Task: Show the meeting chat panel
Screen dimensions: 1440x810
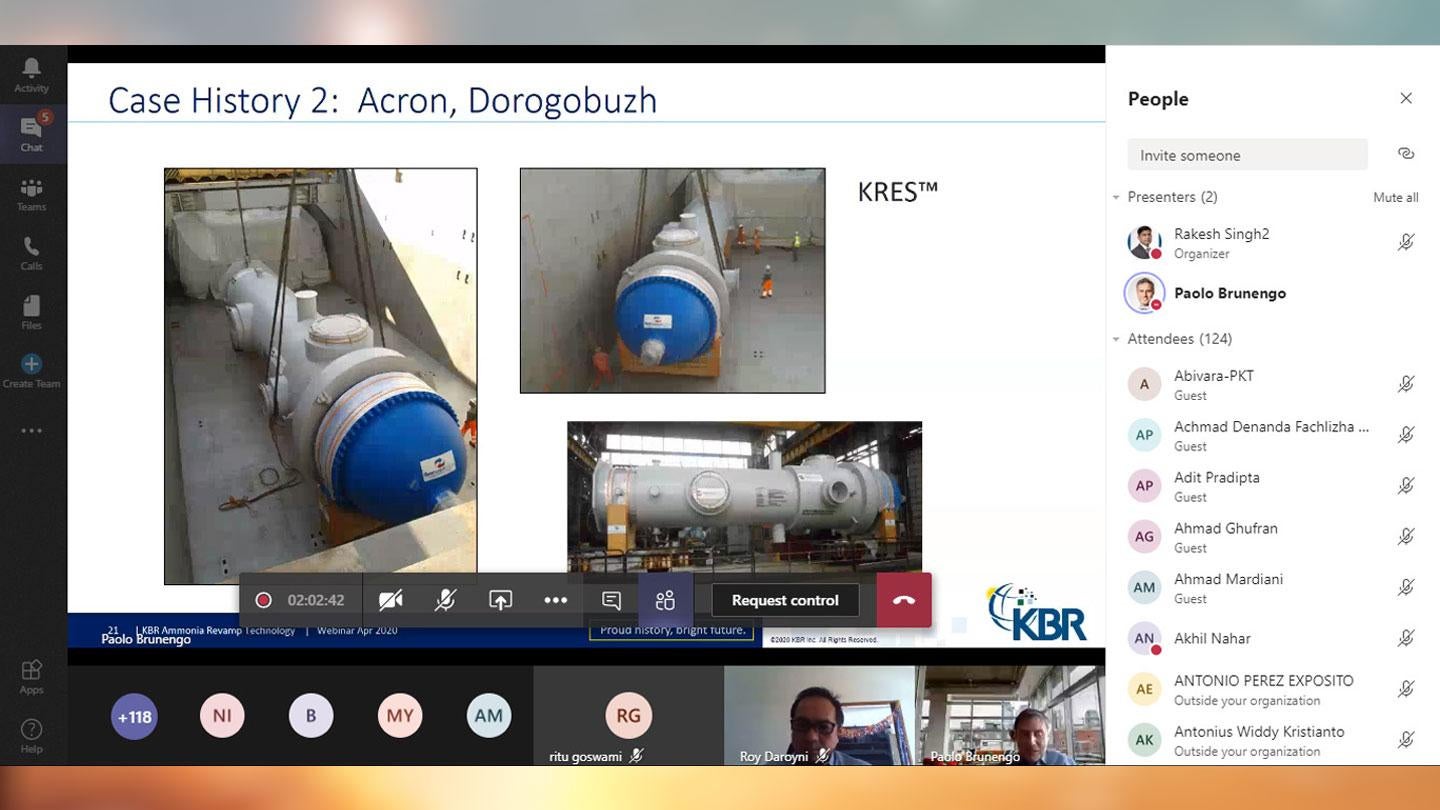Action: [x=610, y=600]
